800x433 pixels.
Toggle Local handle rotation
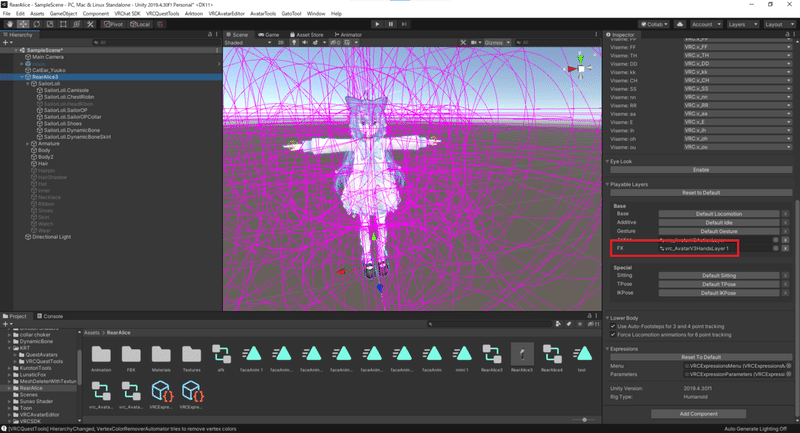click(139, 24)
